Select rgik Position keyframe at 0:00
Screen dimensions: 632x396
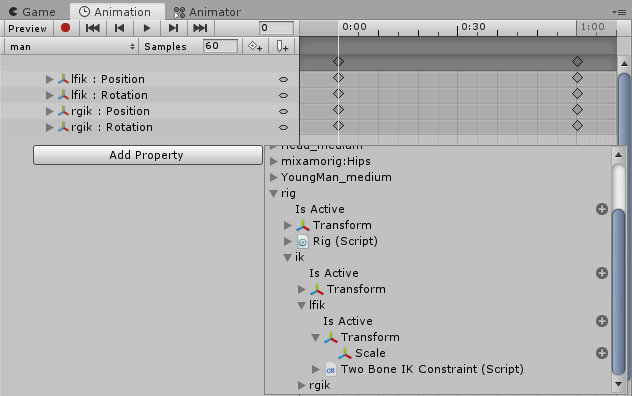click(x=338, y=110)
